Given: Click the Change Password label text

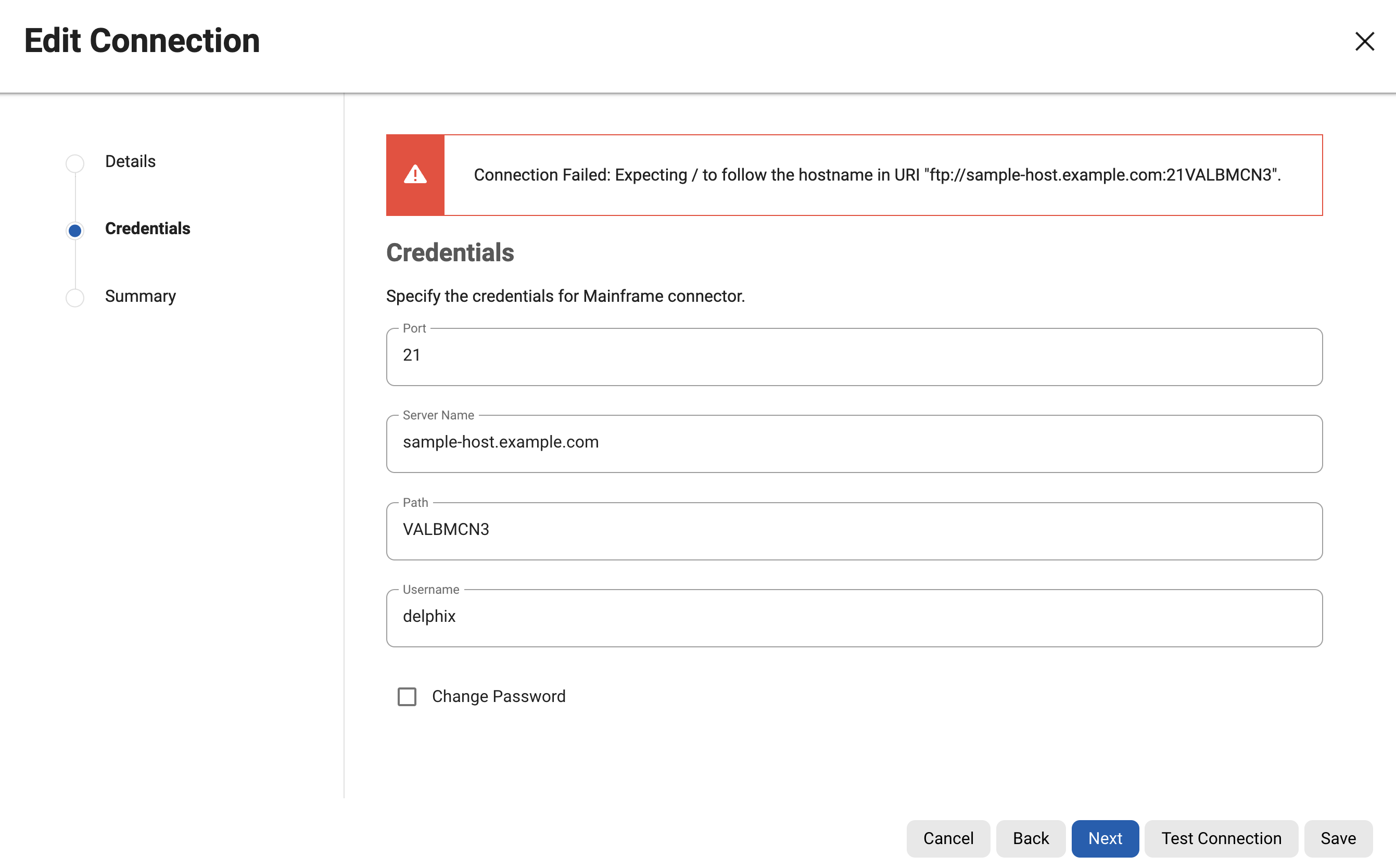Looking at the screenshot, I should click(x=498, y=696).
